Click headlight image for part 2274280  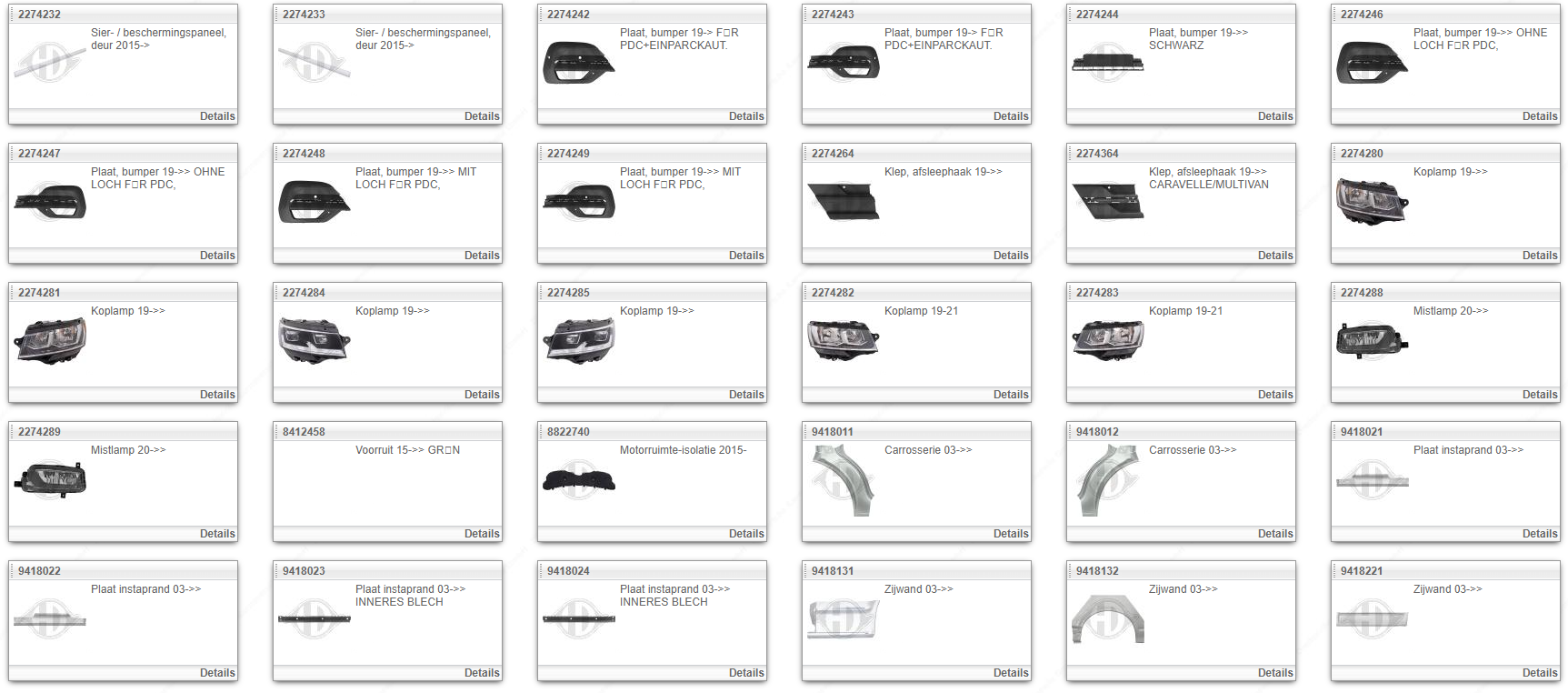coord(1372,201)
